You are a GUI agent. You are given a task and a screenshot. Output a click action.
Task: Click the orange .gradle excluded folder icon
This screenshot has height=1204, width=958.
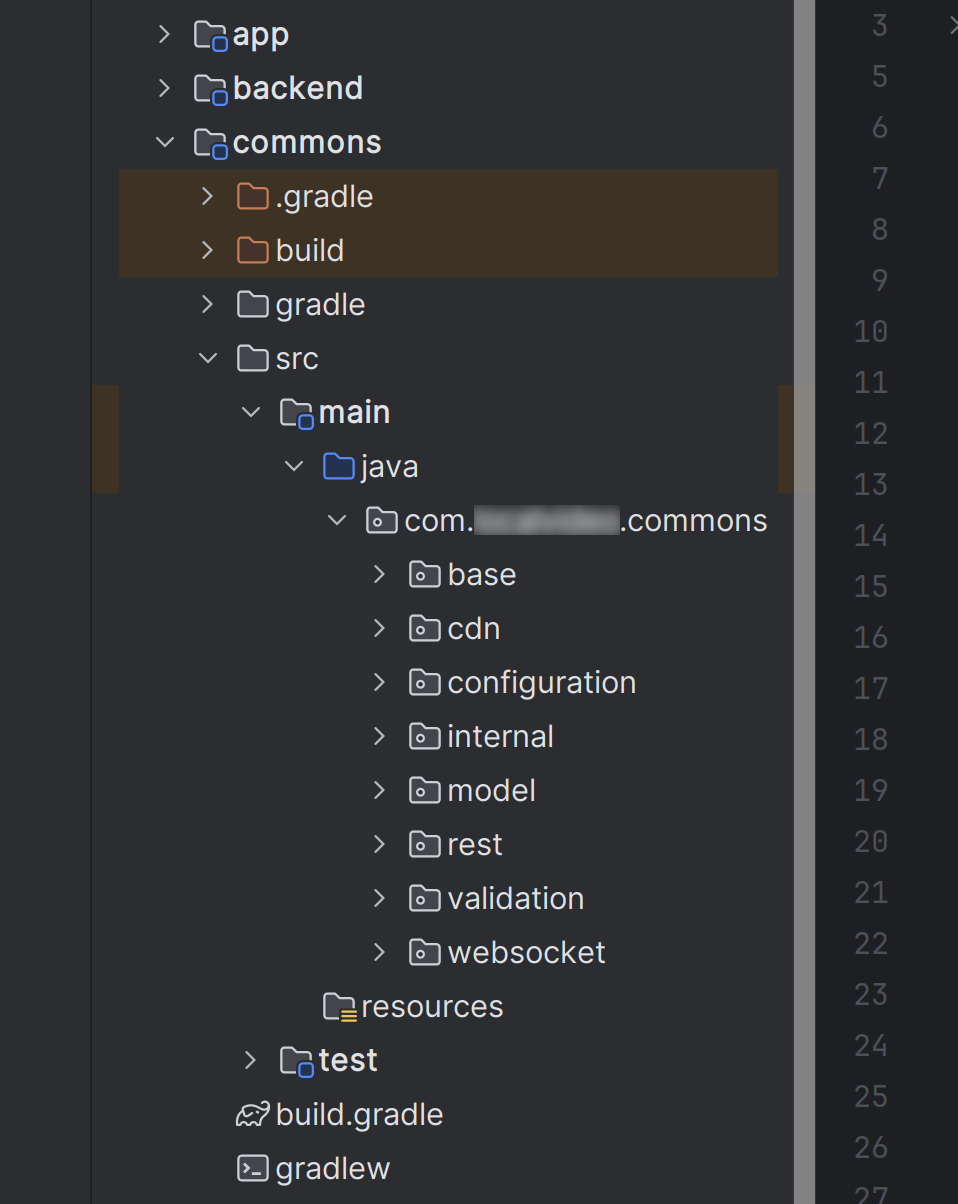[x=253, y=197]
